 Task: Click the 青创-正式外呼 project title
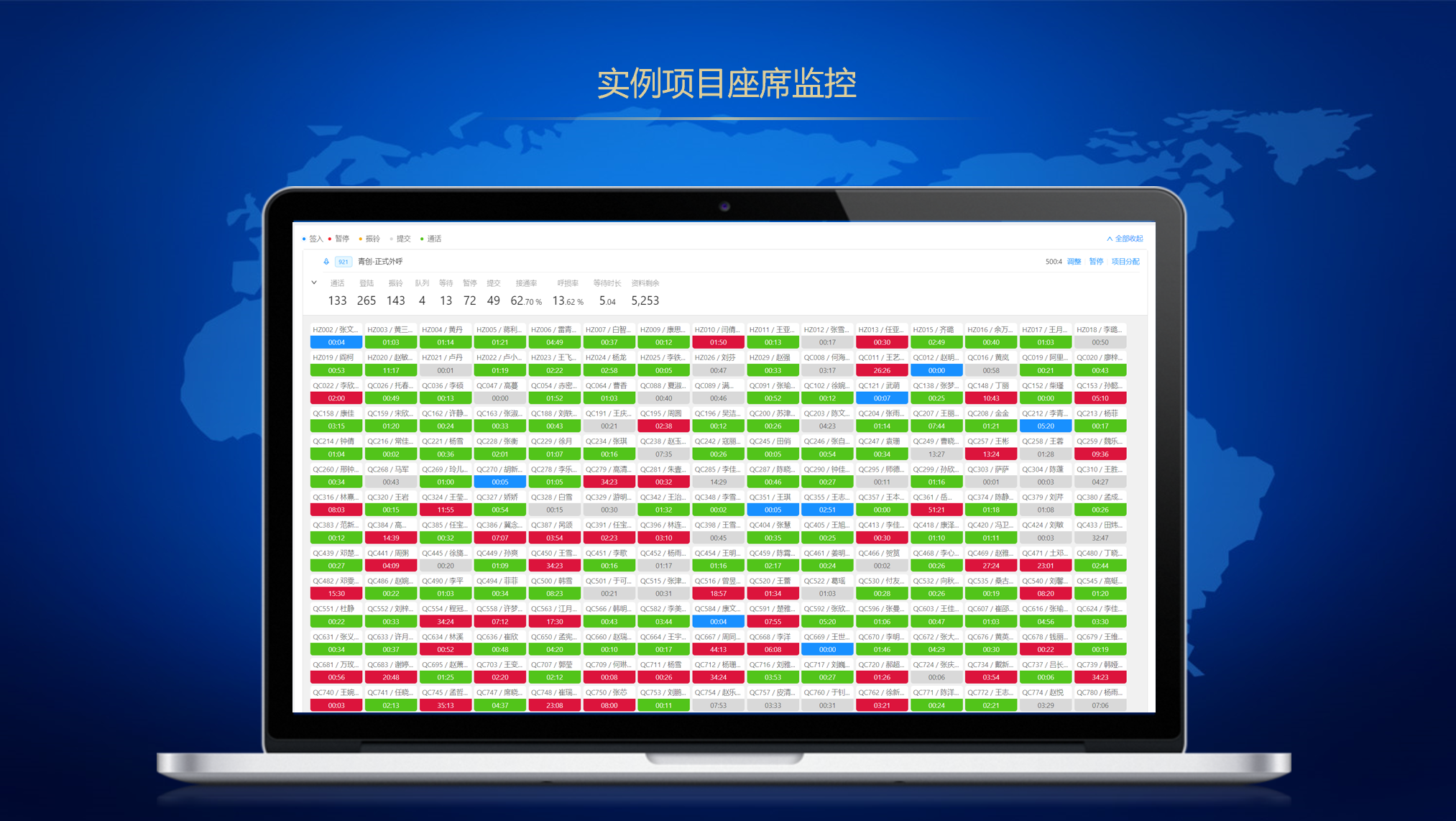pyautogui.click(x=380, y=262)
